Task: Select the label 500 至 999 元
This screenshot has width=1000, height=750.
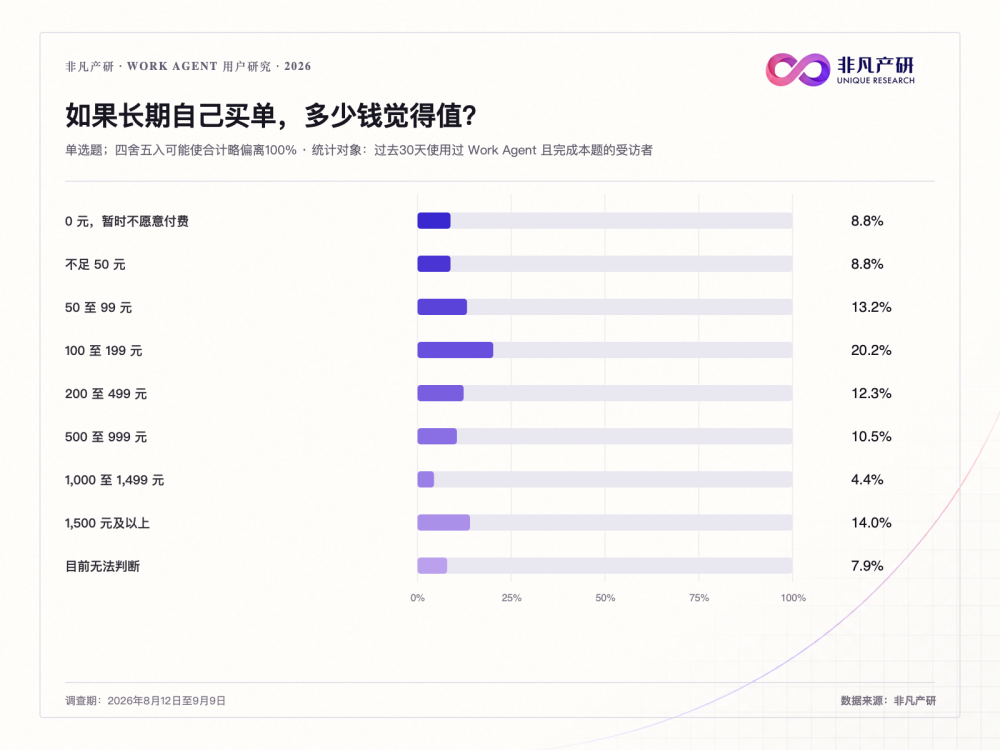Action: 106,437
